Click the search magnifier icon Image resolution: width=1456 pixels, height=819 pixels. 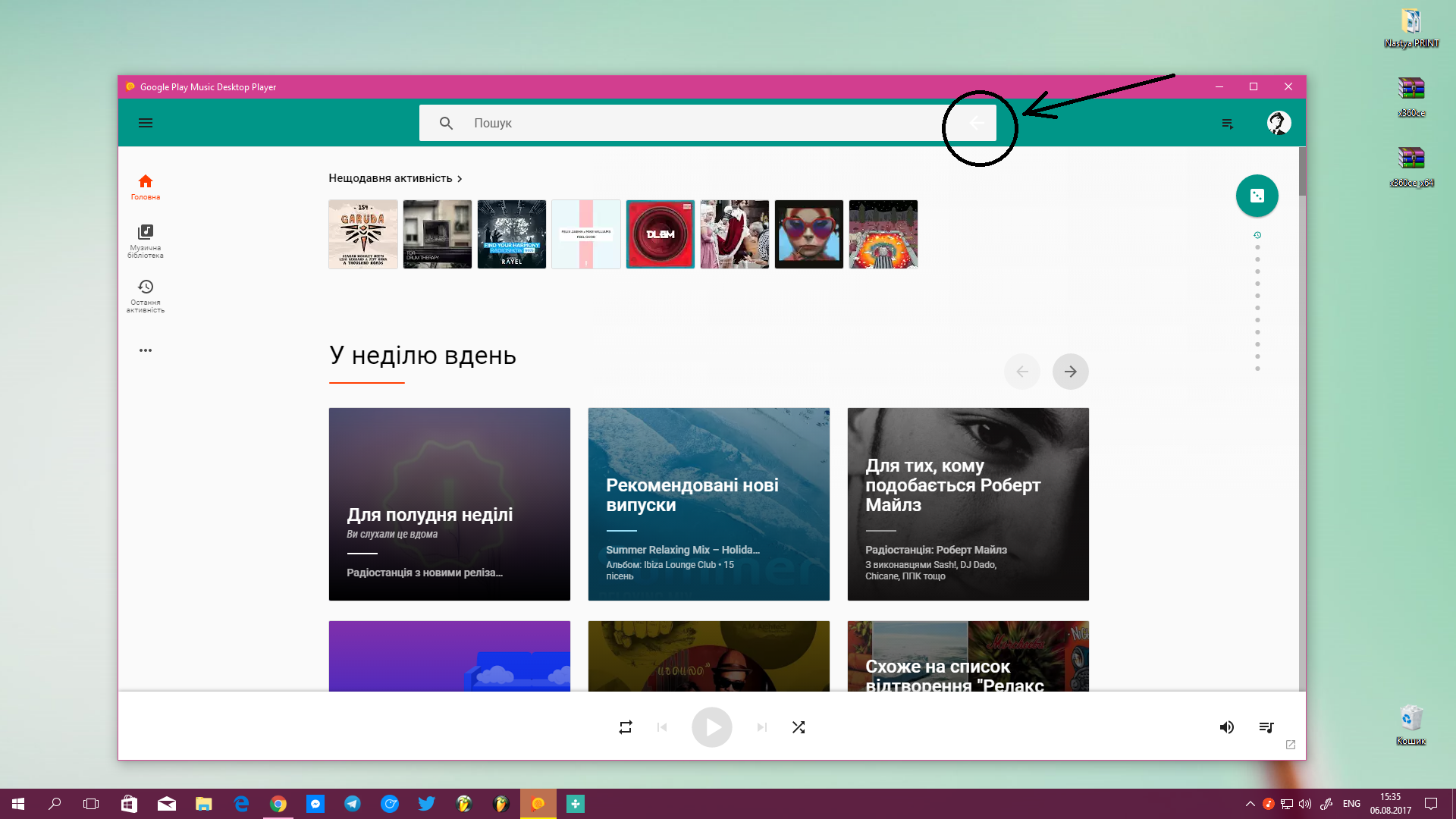446,123
